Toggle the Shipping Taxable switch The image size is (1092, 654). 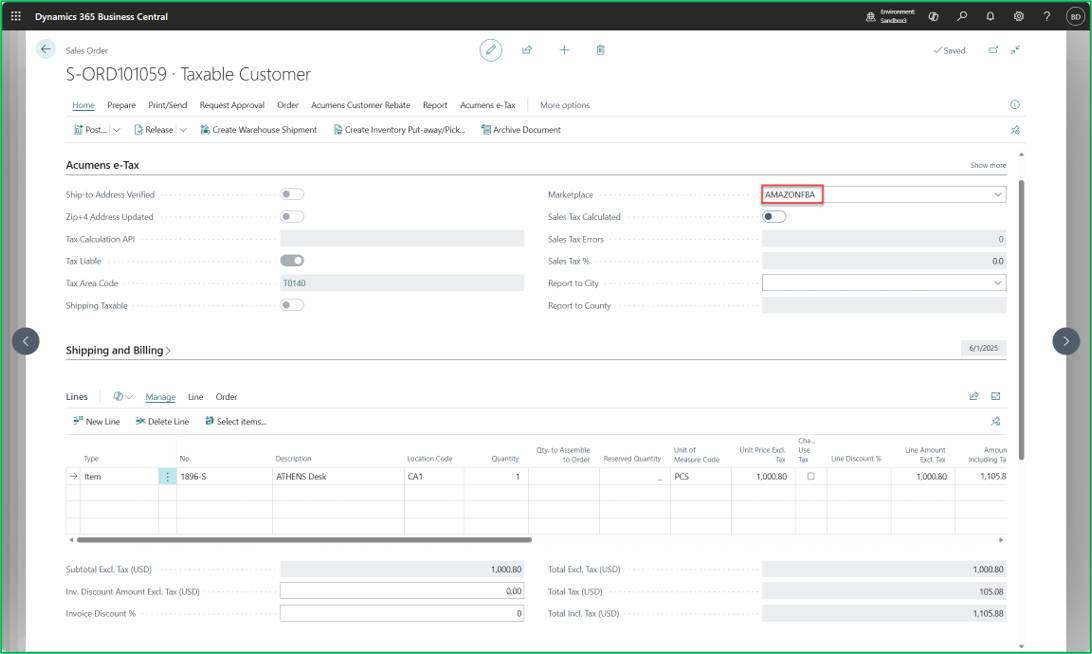tap(292, 305)
